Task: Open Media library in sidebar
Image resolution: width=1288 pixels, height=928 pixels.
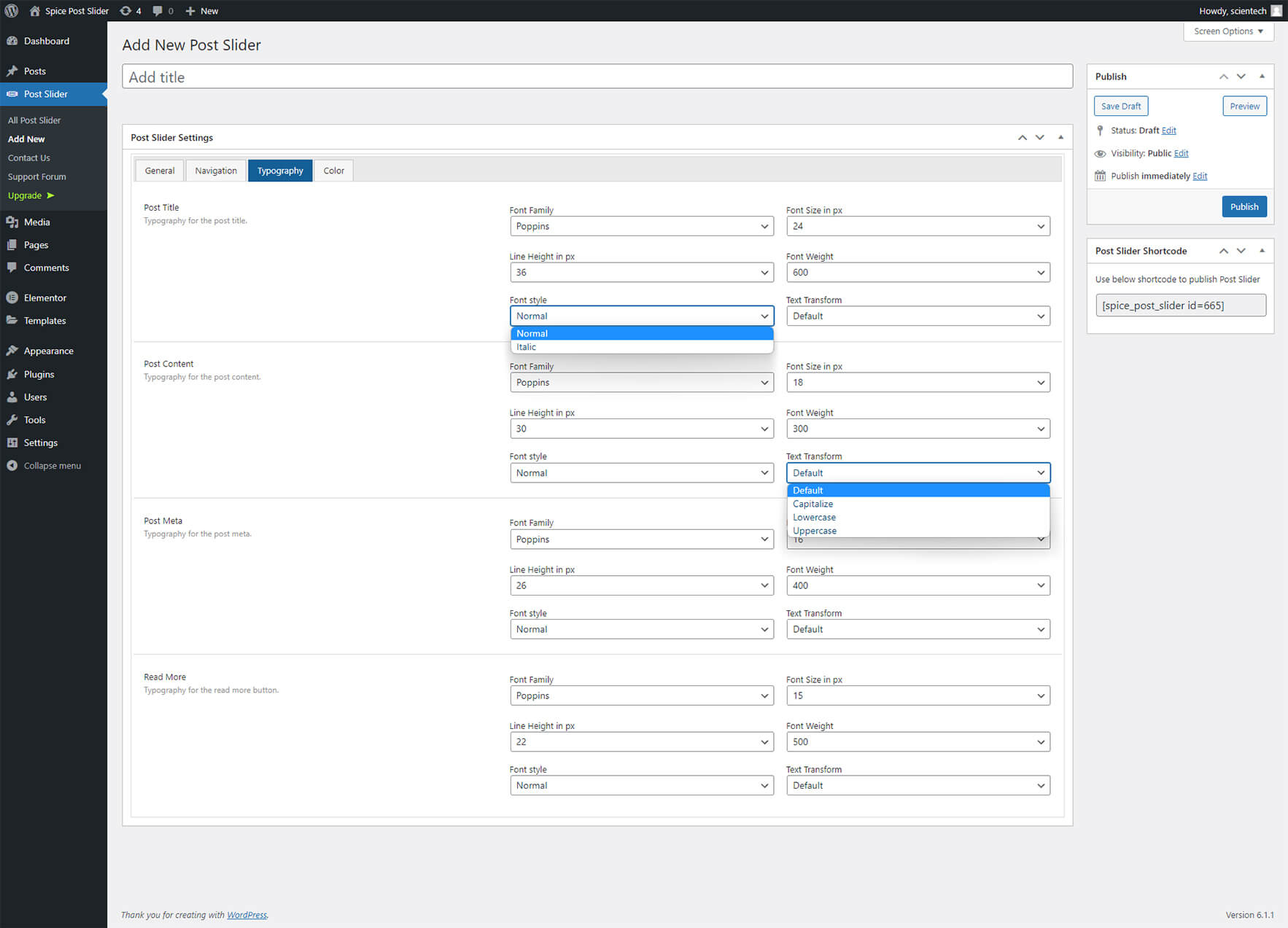Action: tap(36, 222)
